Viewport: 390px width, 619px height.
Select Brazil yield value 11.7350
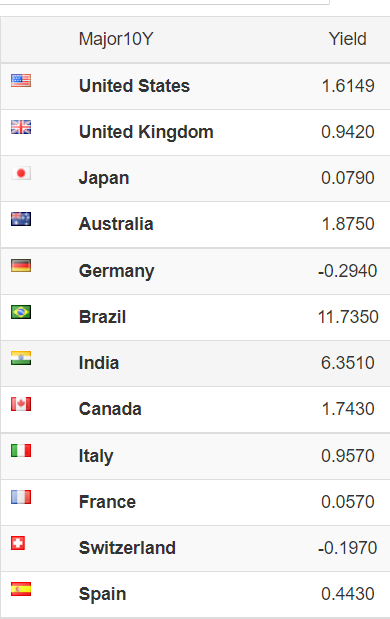point(348,317)
